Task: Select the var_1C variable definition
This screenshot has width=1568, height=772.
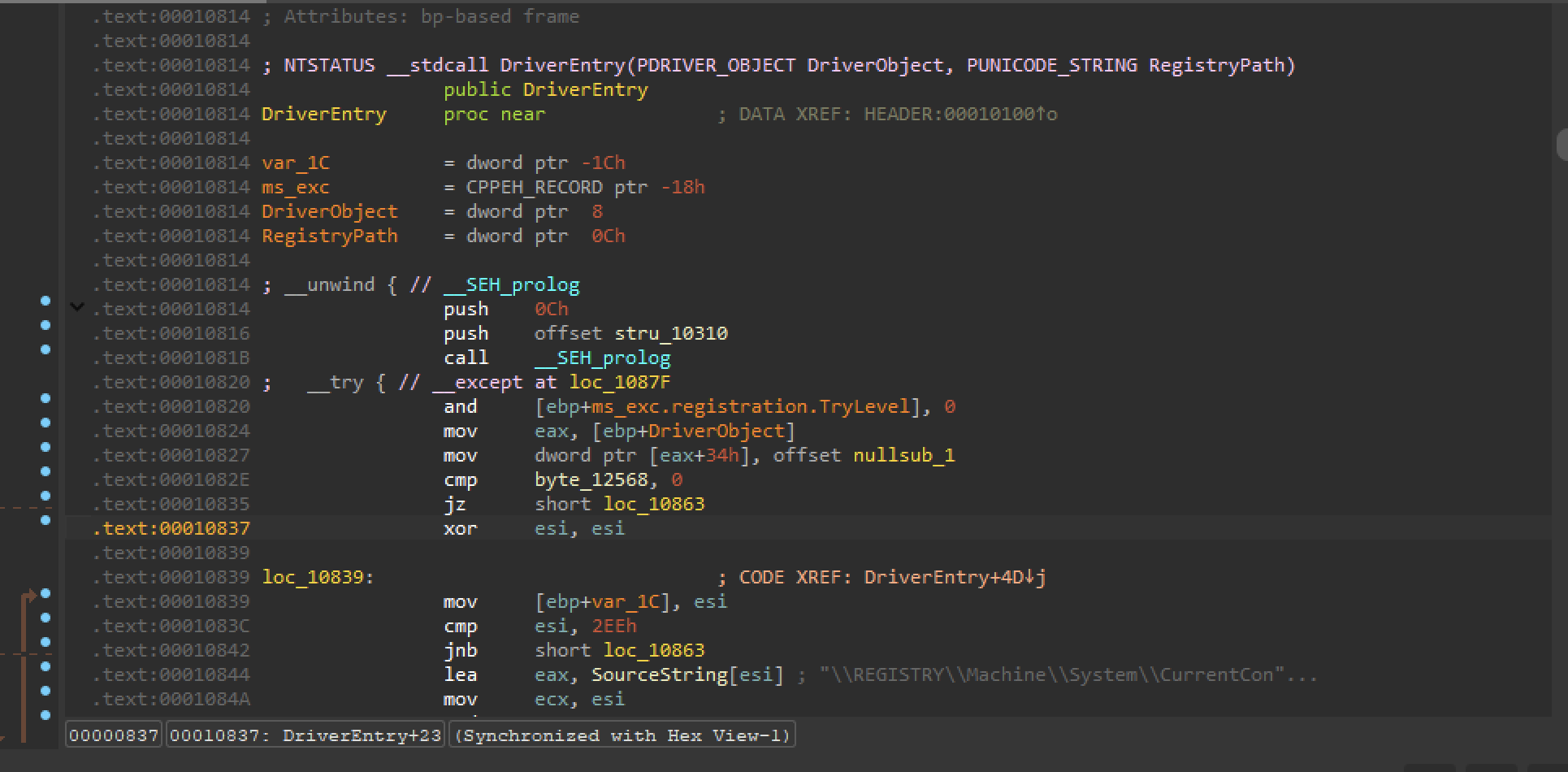Action: click(296, 163)
